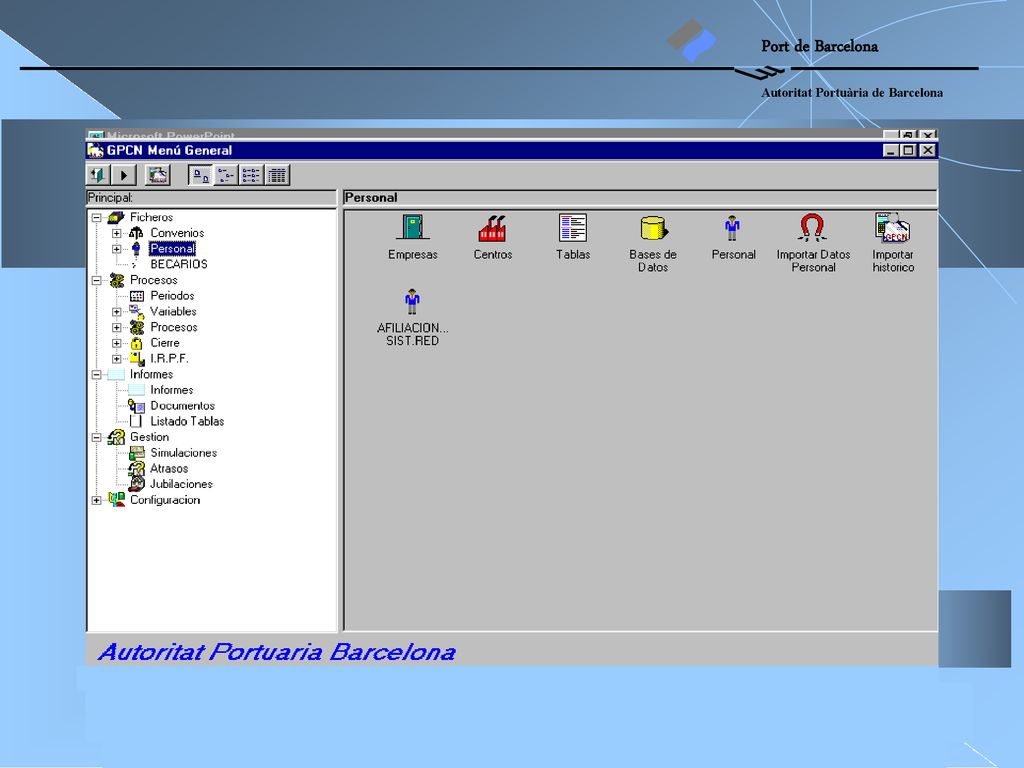Select Convenios in the tree
1024x768 pixels.
point(177,233)
